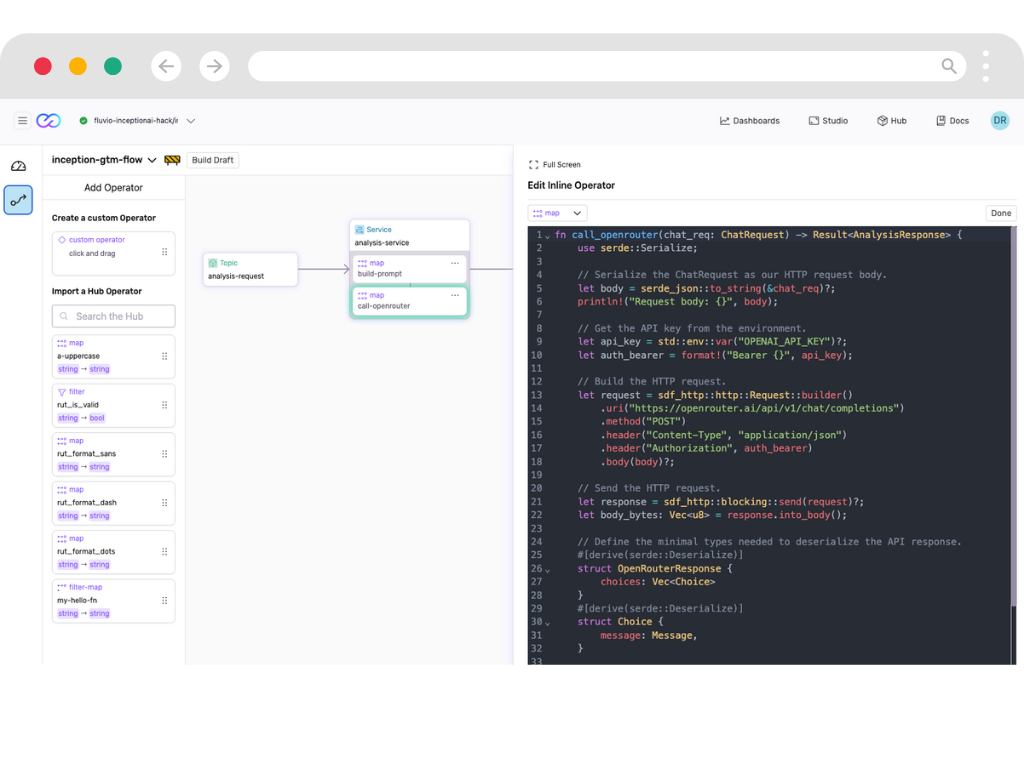Click drag handle on custom operator card
The width and height of the screenshot is (1024, 768).
click(165, 252)
